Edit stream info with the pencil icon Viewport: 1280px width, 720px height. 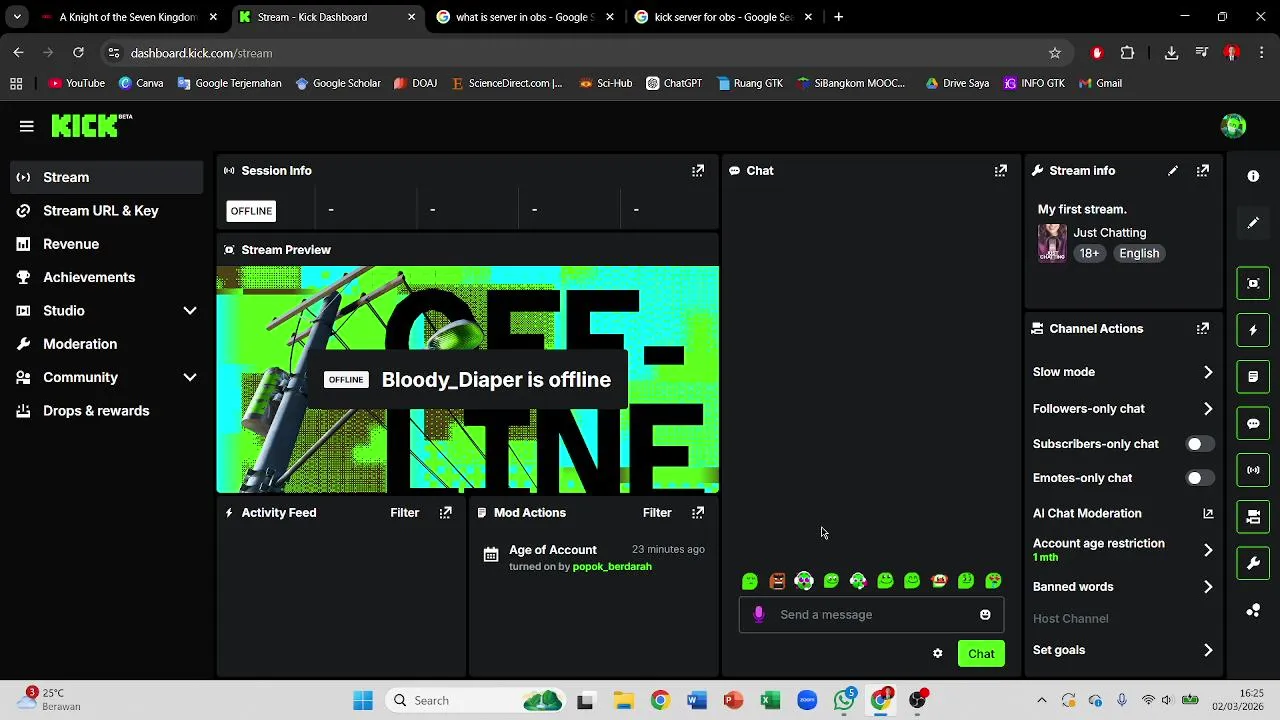[x=1173, y=171]
